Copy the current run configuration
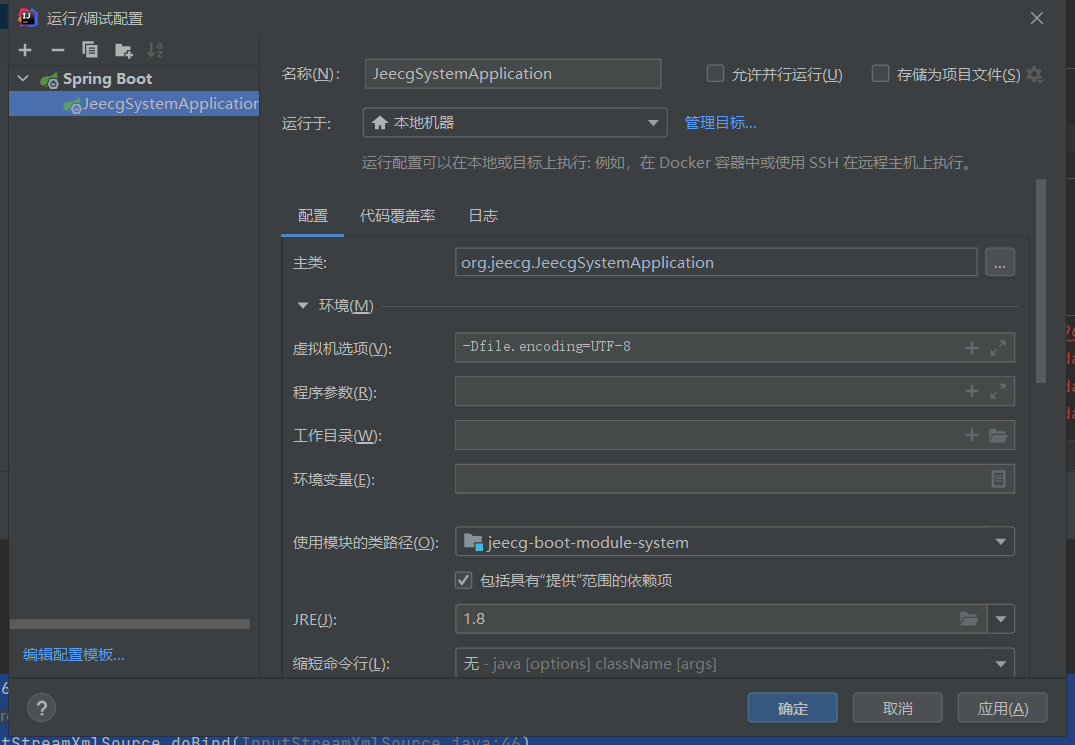Image resolution: width=1075 pixels, height=745 pixels. coord(89,49)
